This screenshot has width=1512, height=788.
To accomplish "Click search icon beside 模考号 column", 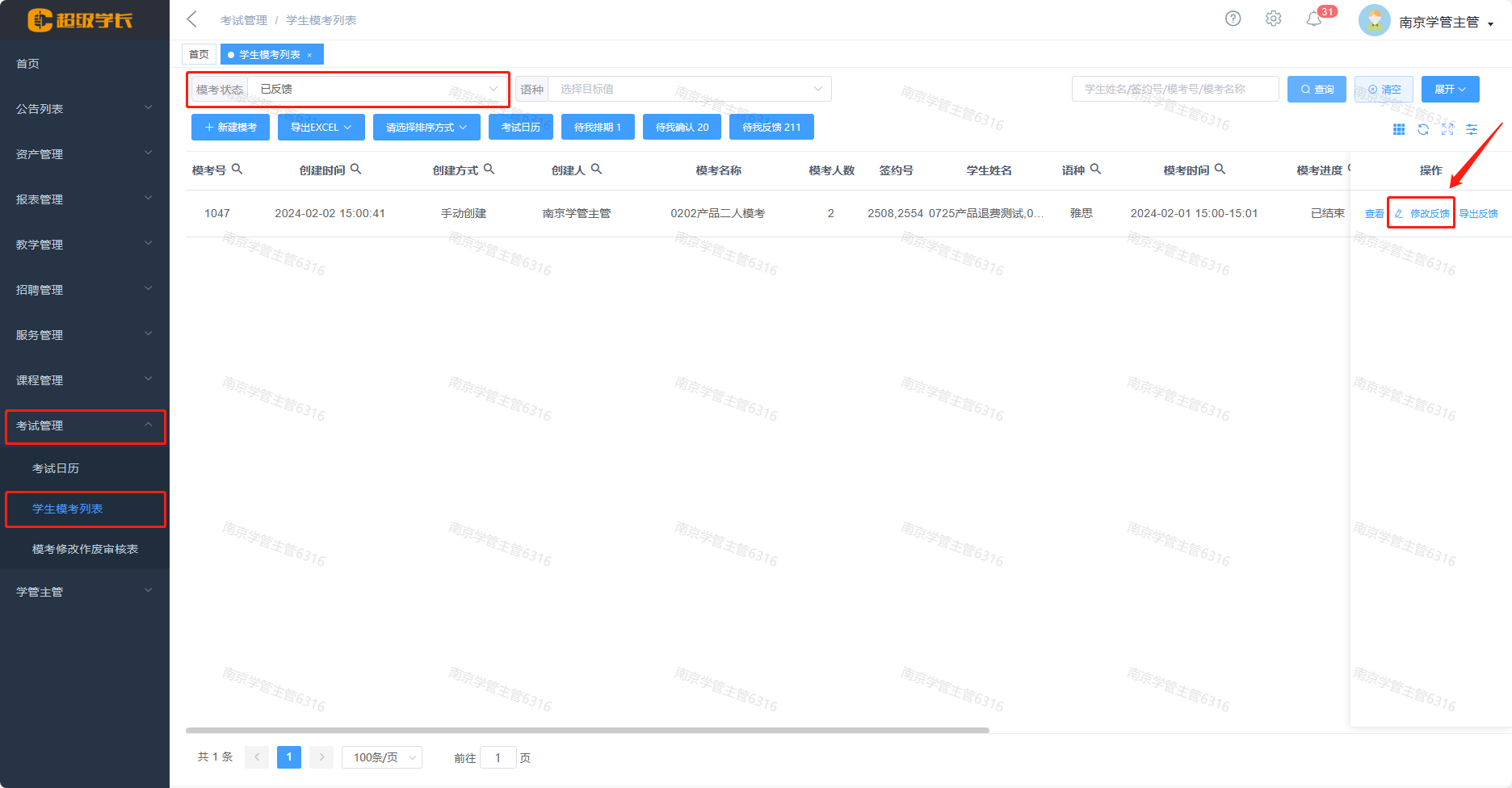I will click(237, 170).
